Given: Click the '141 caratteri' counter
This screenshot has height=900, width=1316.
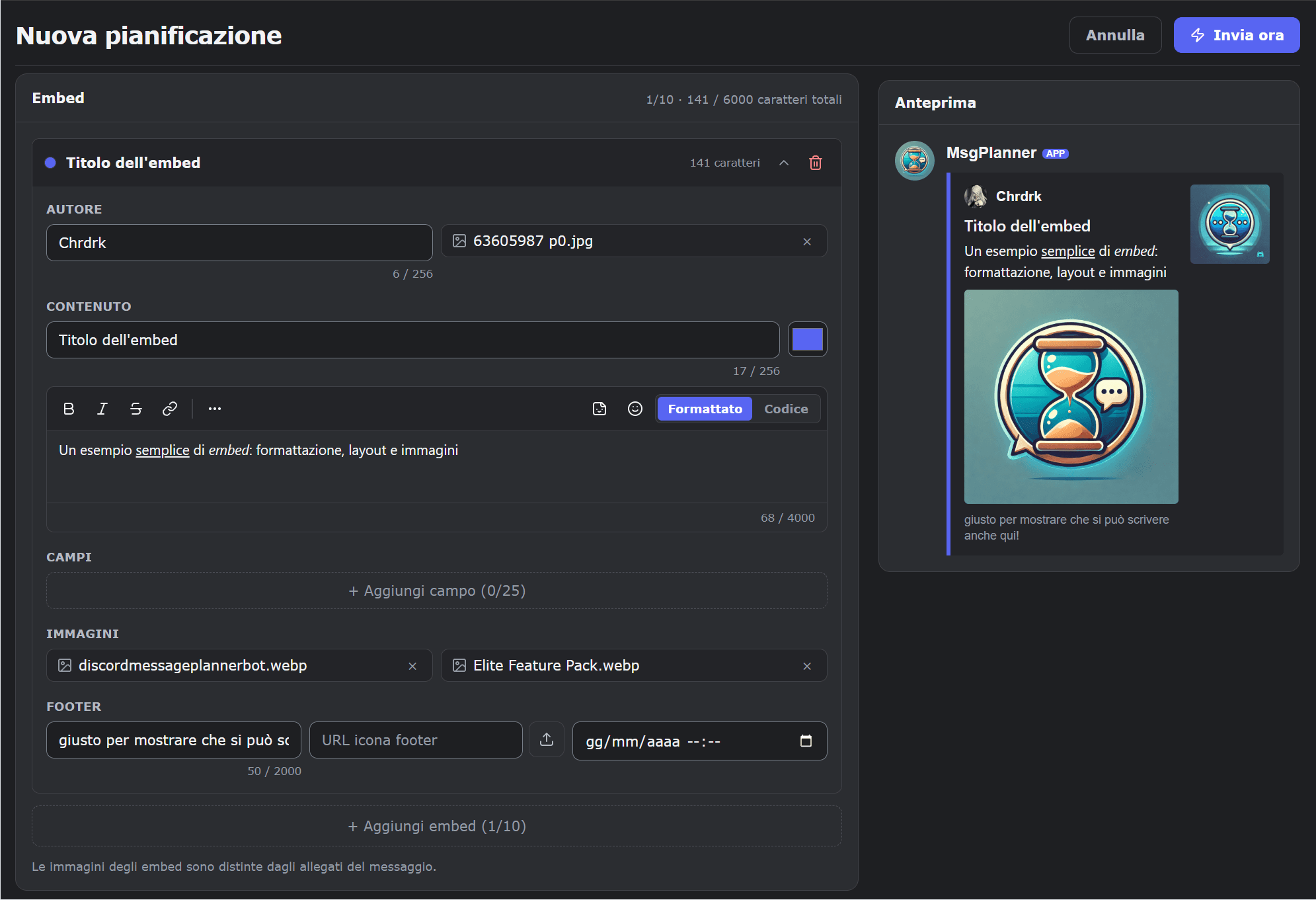Looking at the screenshot, I should [x=724, y=163].
